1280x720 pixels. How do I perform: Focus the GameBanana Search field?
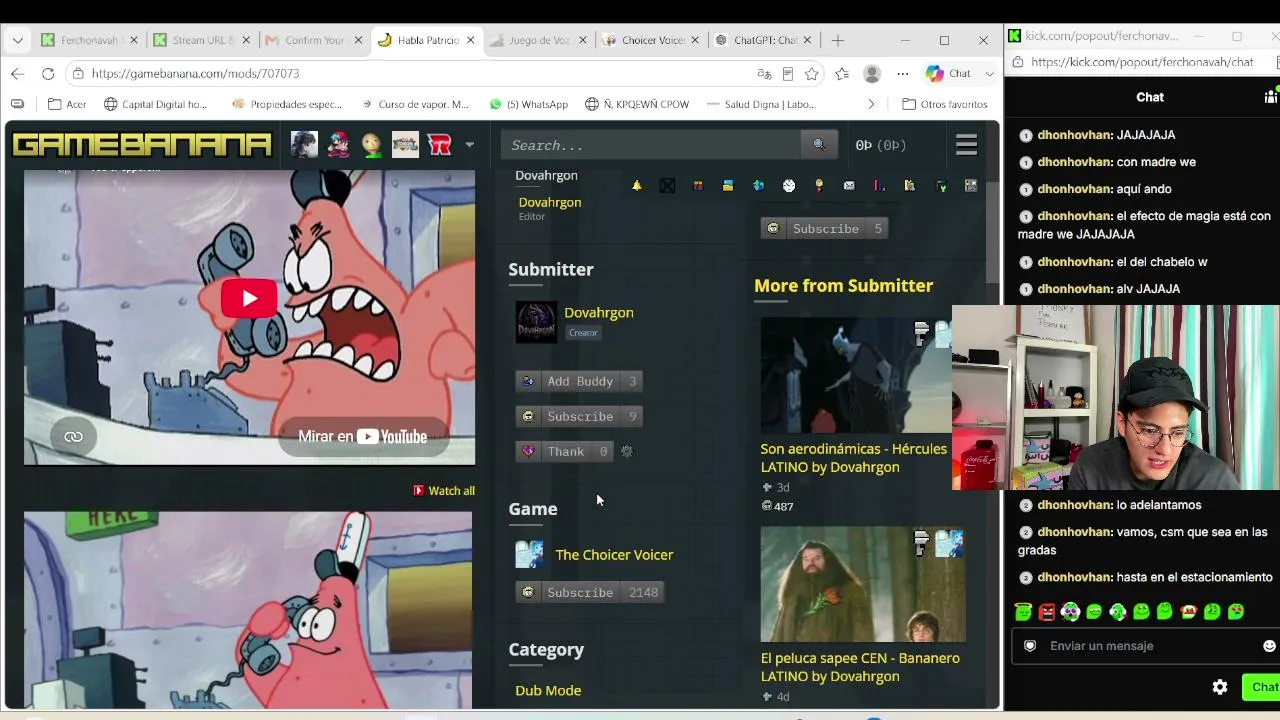pyautogui.click(x=651, y=145)
